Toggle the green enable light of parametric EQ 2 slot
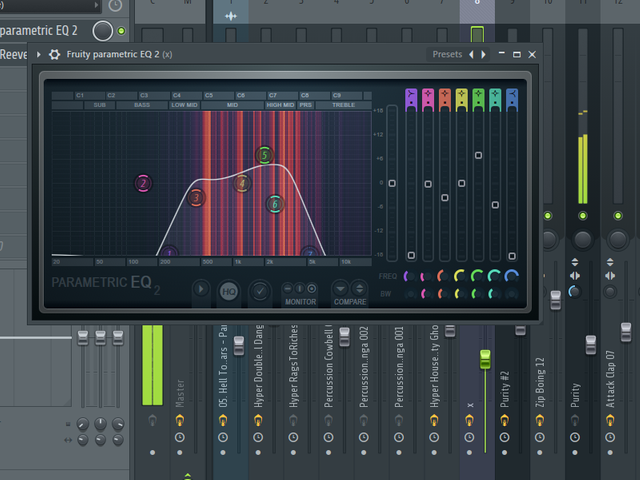Viewport: 640px width, 480px height. click(x=121, y=31)
